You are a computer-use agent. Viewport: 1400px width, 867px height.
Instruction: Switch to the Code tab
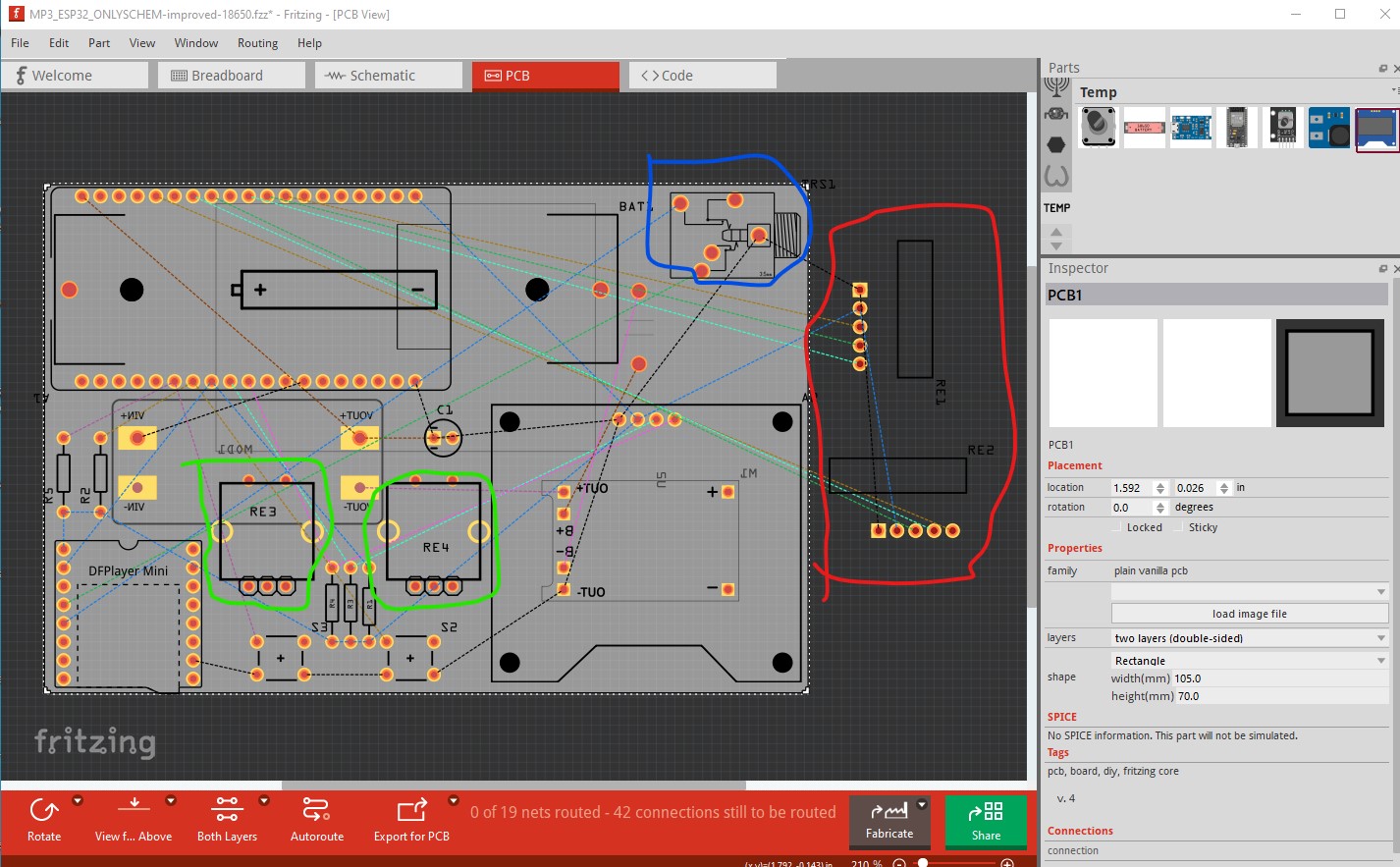pyautogui.click(x=702, y=76)
